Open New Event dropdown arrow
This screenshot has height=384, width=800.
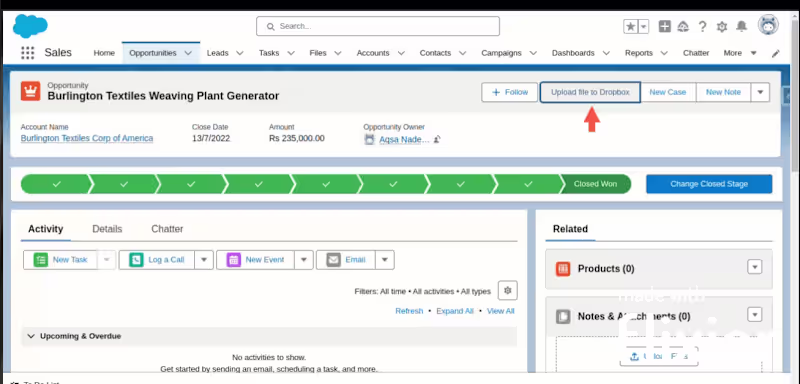pyautogui.click(x=304, y=260)
